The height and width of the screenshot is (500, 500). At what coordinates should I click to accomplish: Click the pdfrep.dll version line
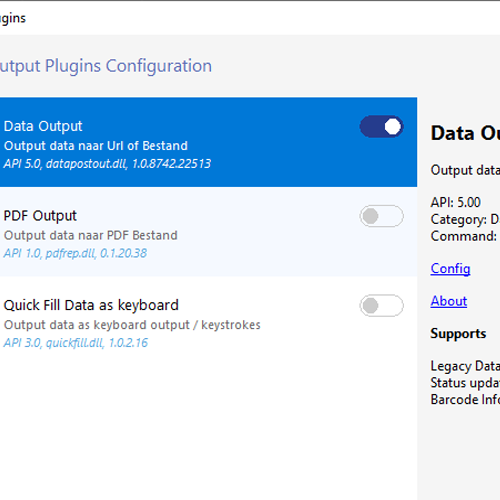coord(75,253)
